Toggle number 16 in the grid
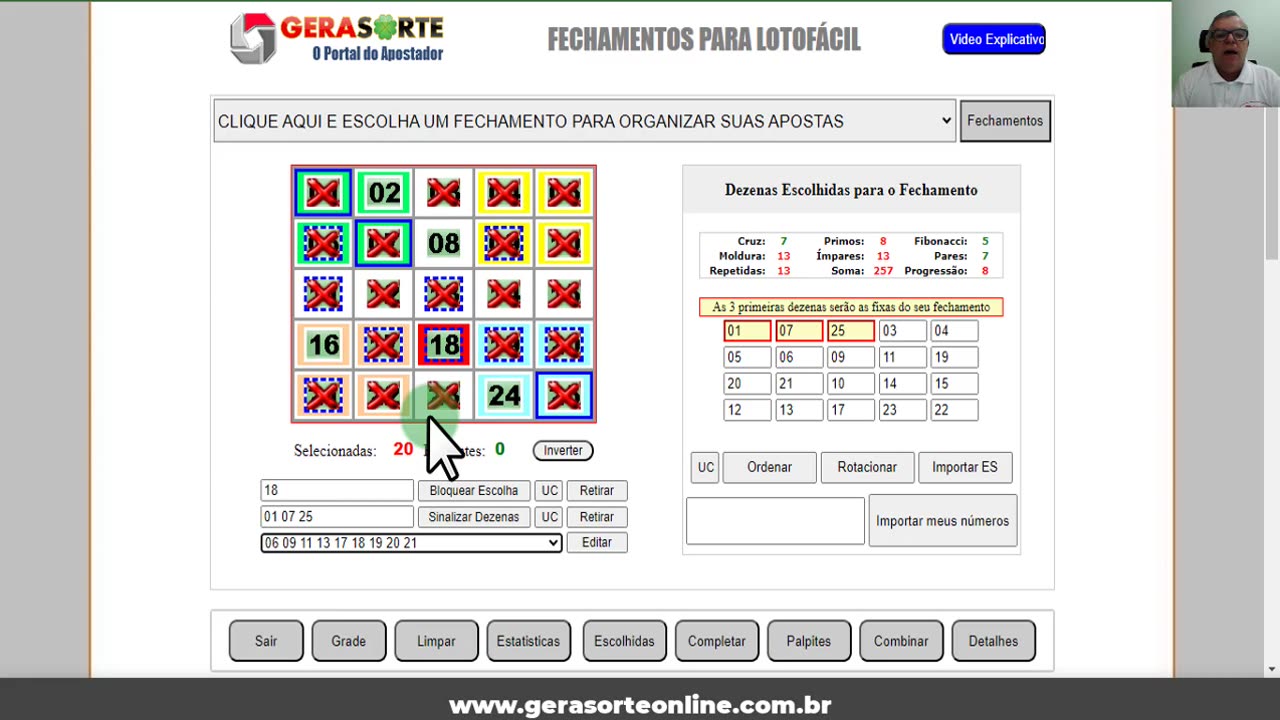The width and height of the screenshot is (1280, 720). [323, 345]
